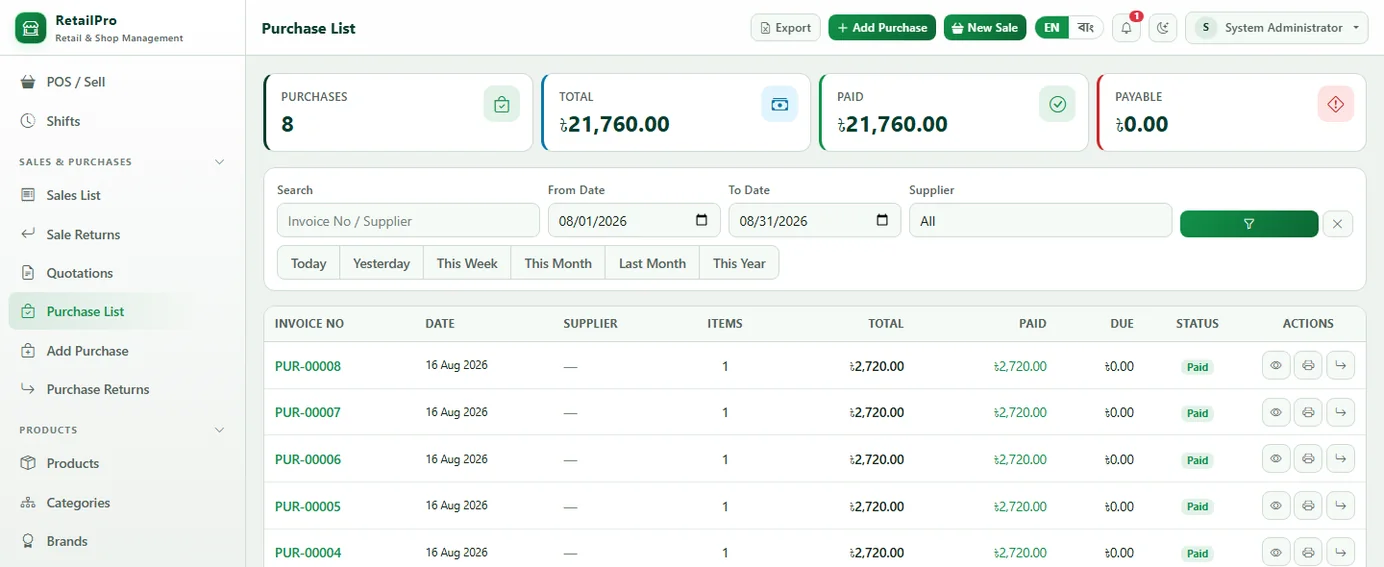Screen dimensions: 1384x567
Task: Print PUR-00008 with printer icon
Action: [x=1308, y=366]
